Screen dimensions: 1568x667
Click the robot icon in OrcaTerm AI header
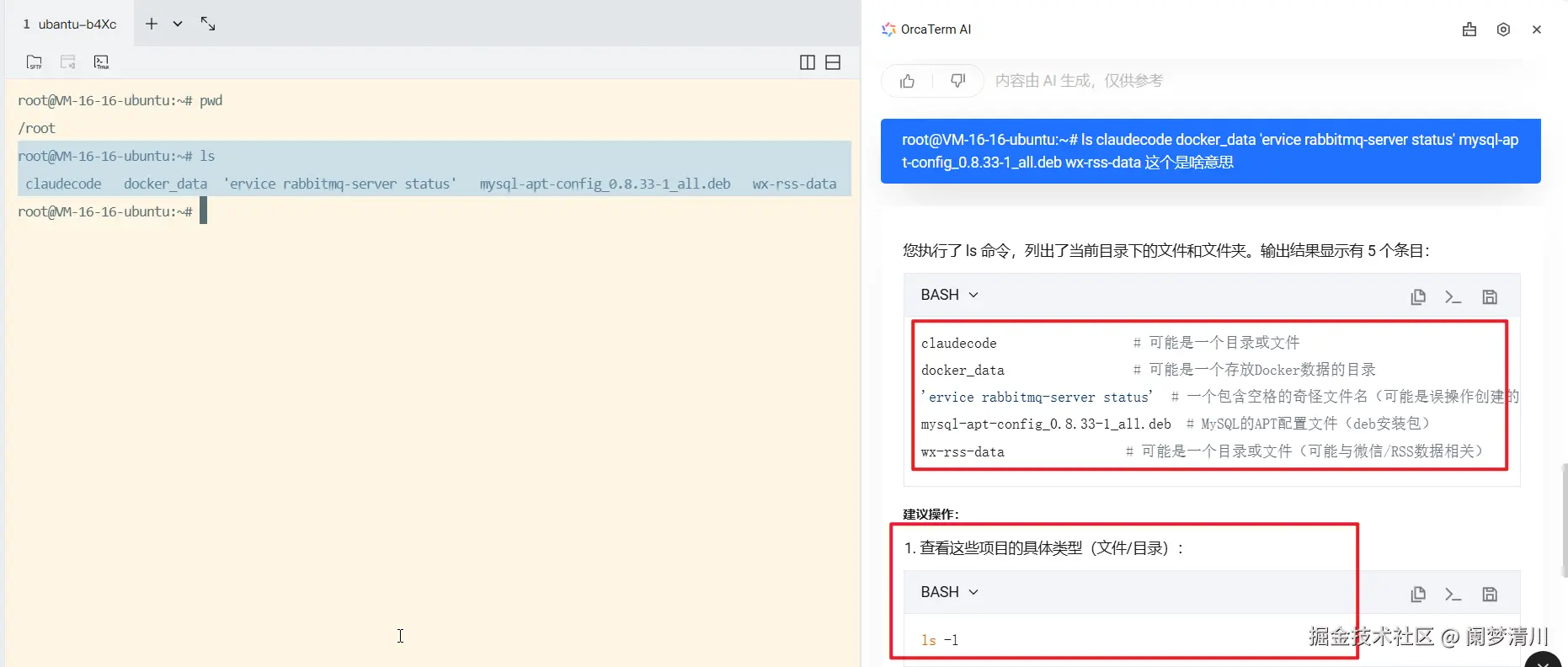pyautogui.click(x=1469, y=29)
